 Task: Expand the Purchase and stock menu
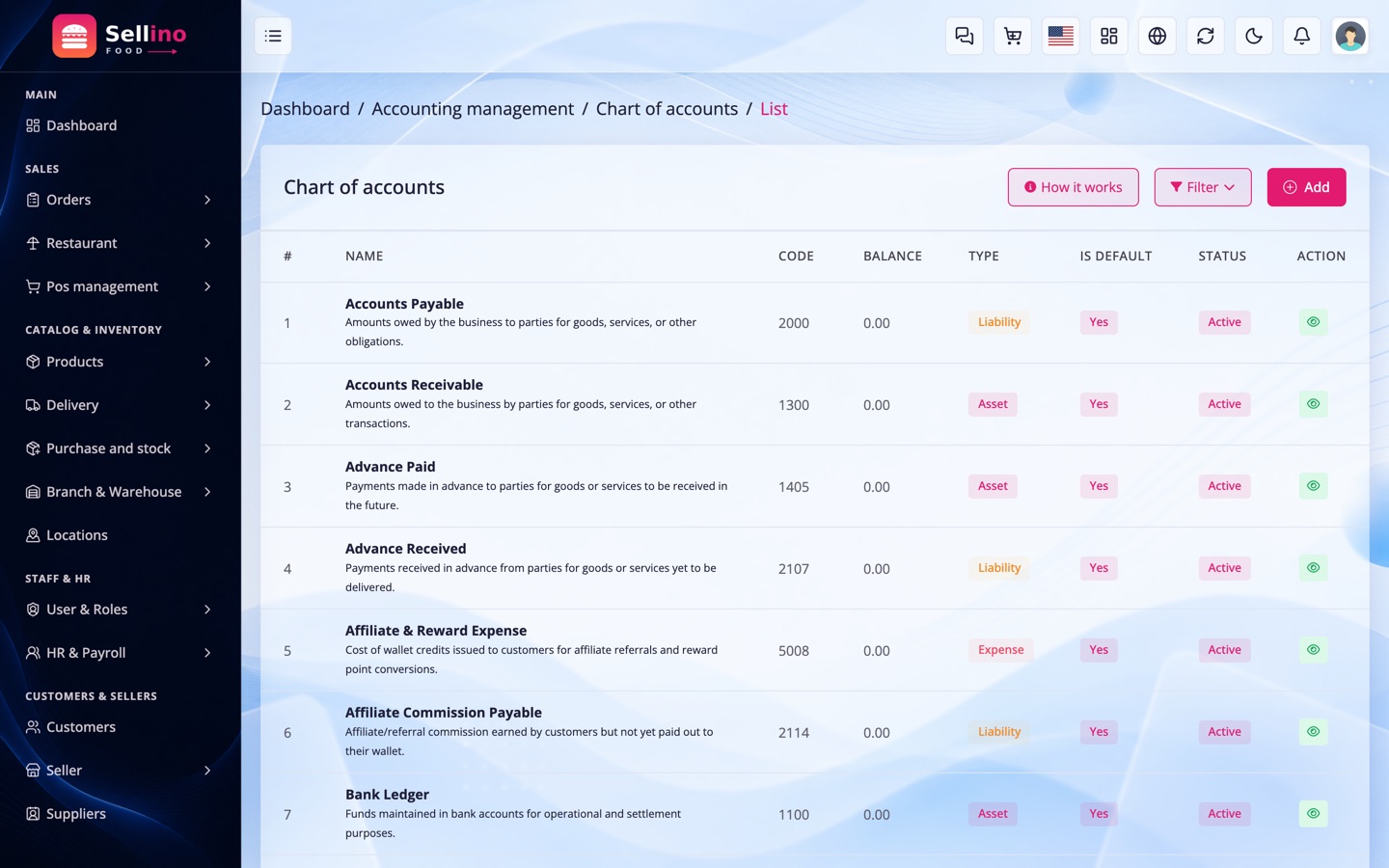point(120,448)
